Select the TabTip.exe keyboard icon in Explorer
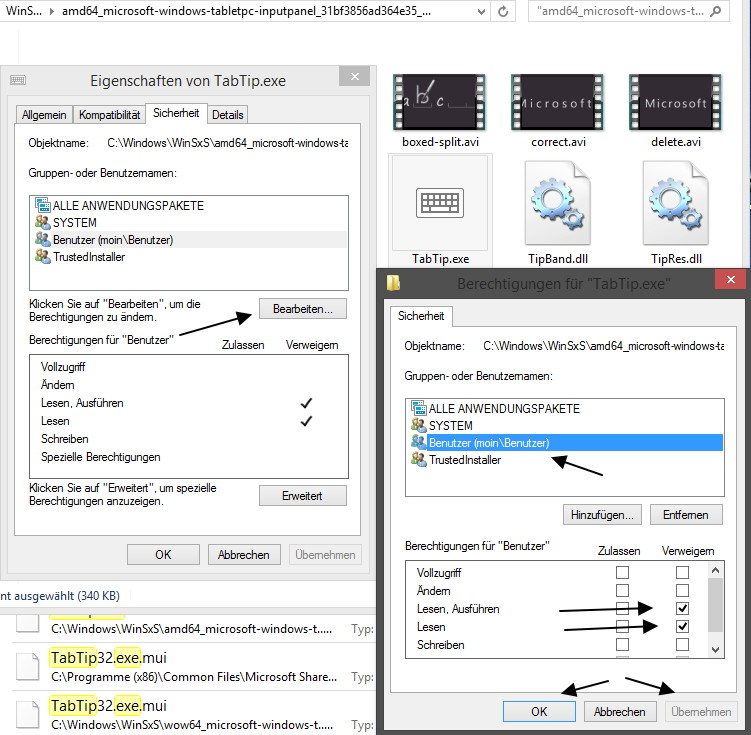This screenshot has height=735, width=751. (x=440, y=203)
